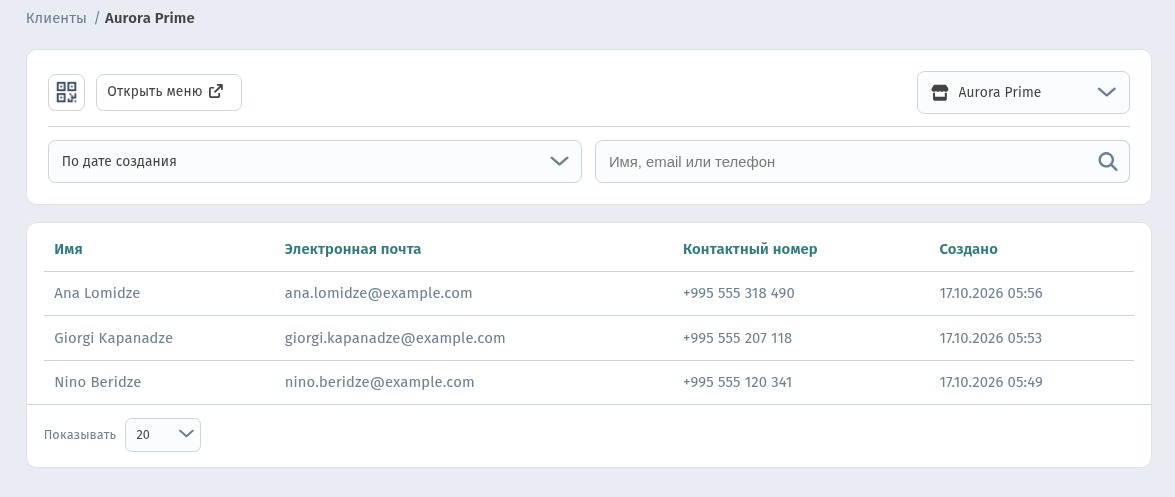Click the search magnifier icon
Image resolution: width=1175 pixels, height=497 pixels.
click(x=1108, y=161)
